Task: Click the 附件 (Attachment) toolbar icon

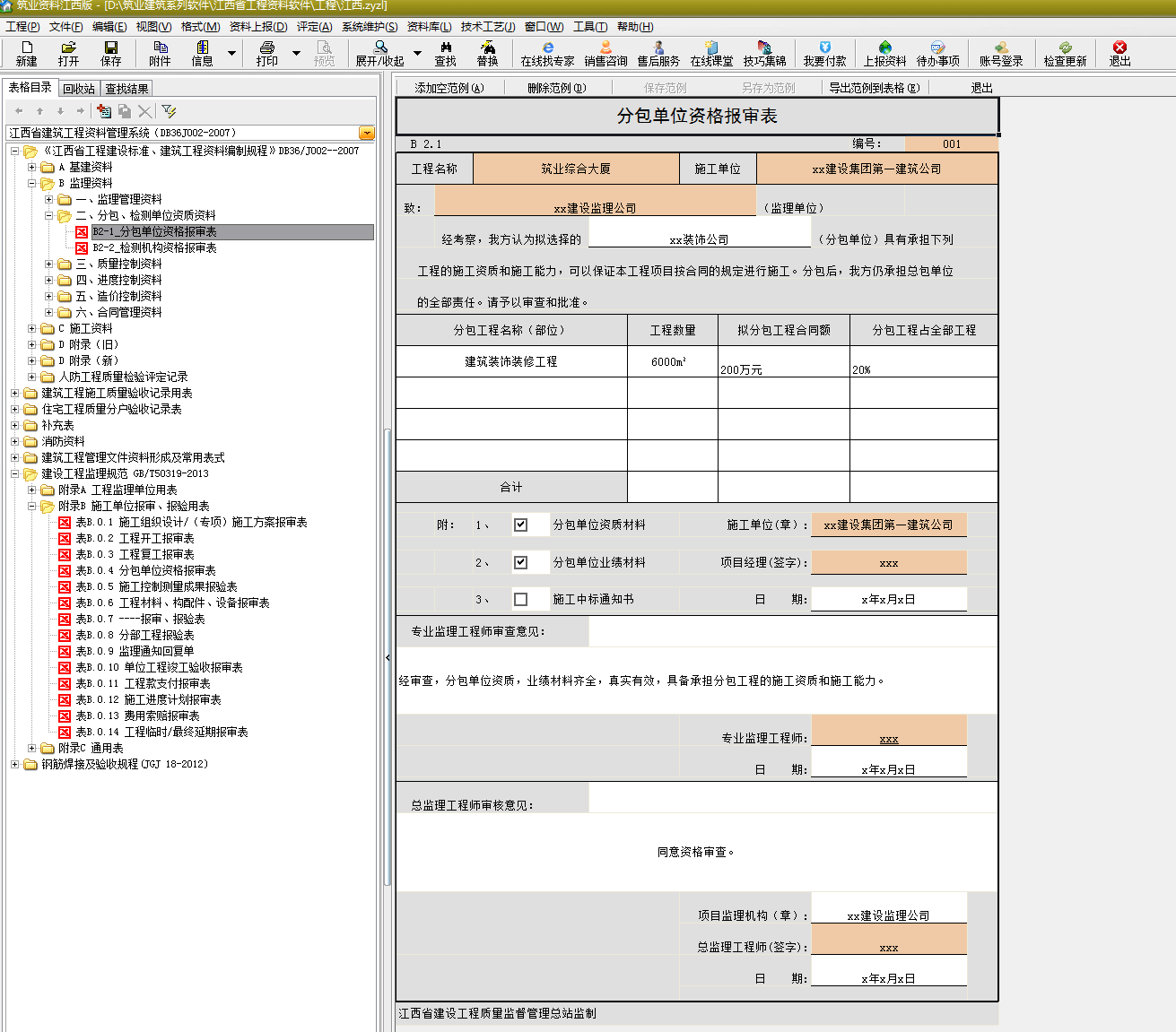Action: point(160,53)
